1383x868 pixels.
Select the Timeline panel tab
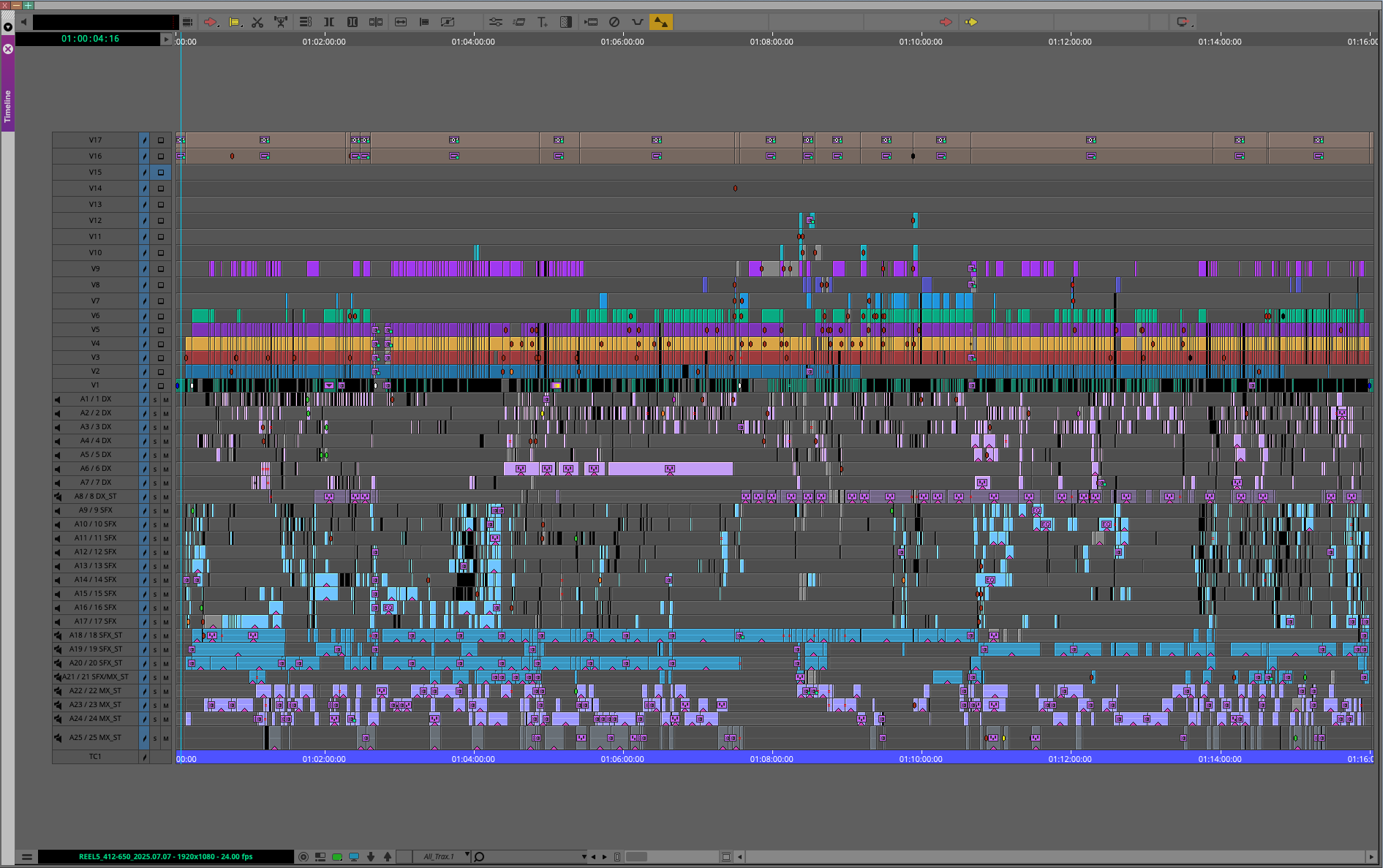(x=8, y=106)
